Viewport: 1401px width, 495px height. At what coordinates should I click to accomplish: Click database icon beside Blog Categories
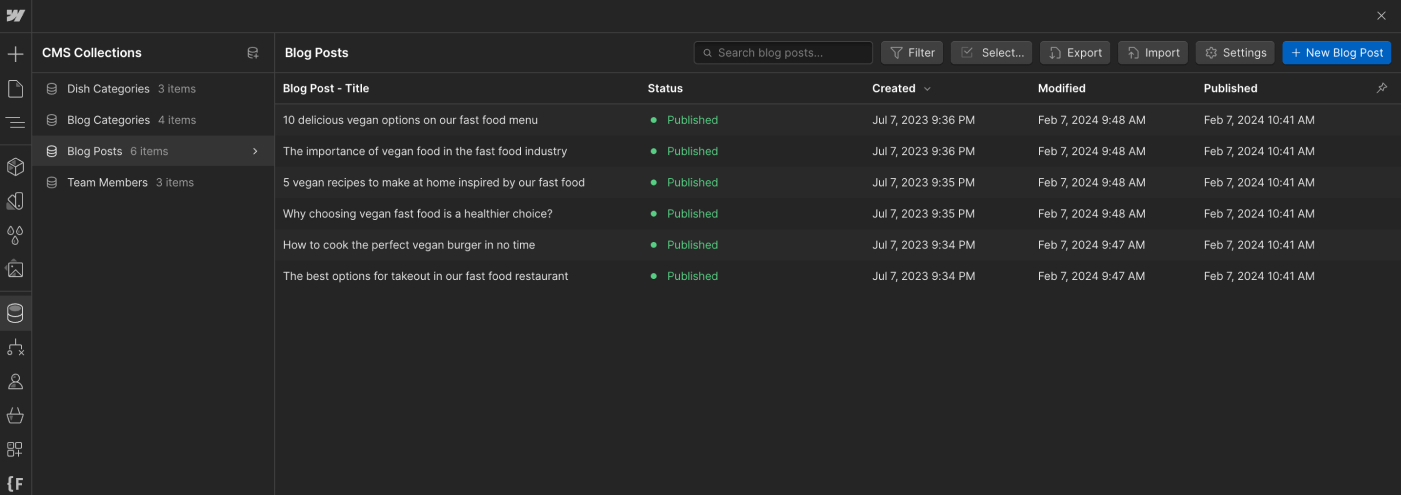tap(52, 120)
